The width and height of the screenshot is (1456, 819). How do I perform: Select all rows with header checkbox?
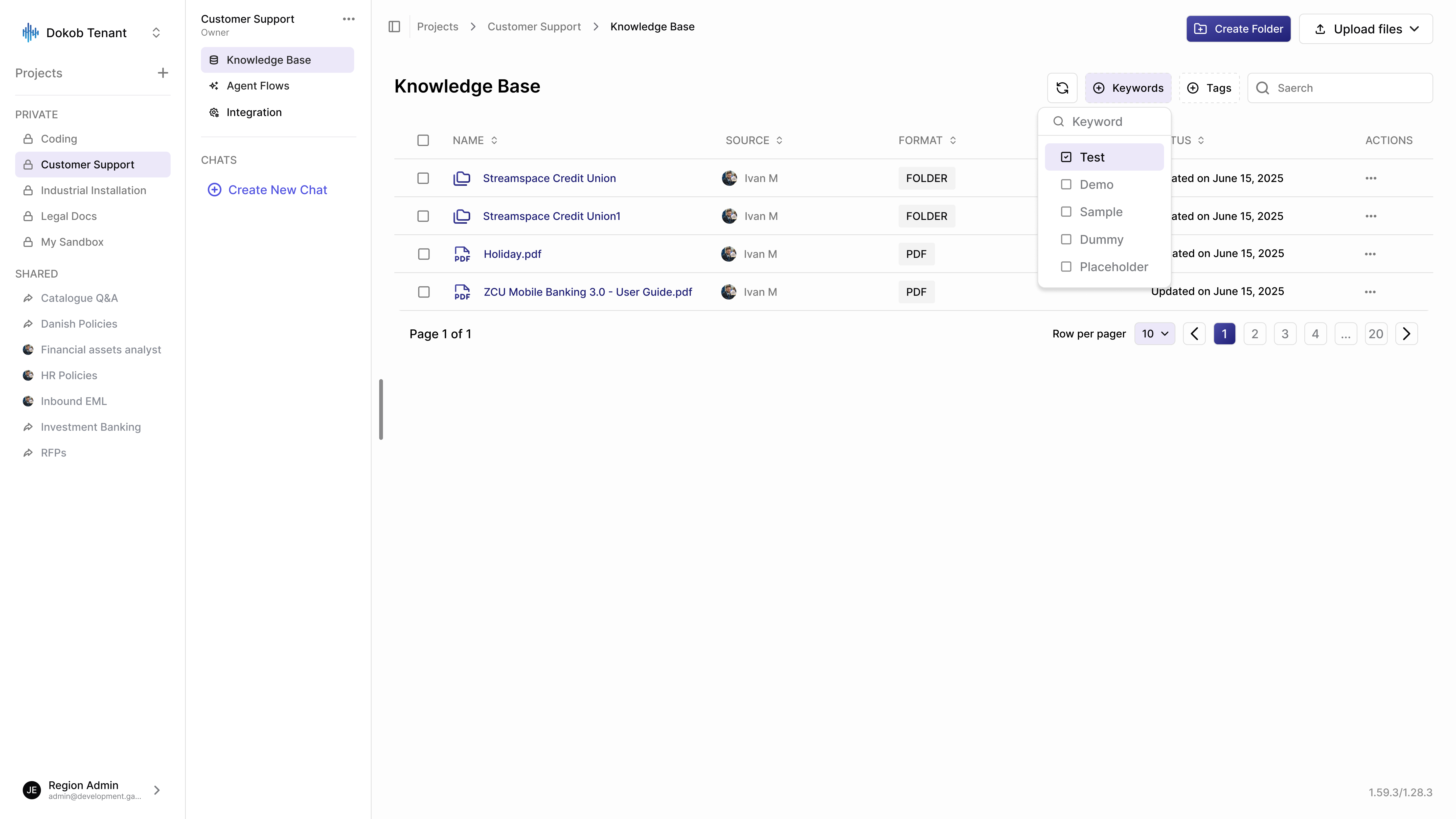423,140
